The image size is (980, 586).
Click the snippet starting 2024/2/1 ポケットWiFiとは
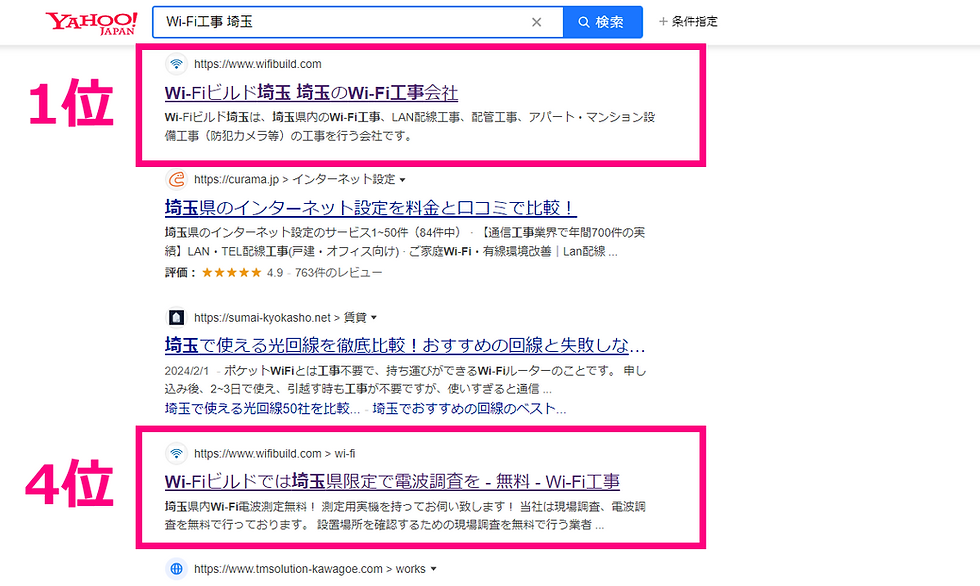tap(405, 380)
